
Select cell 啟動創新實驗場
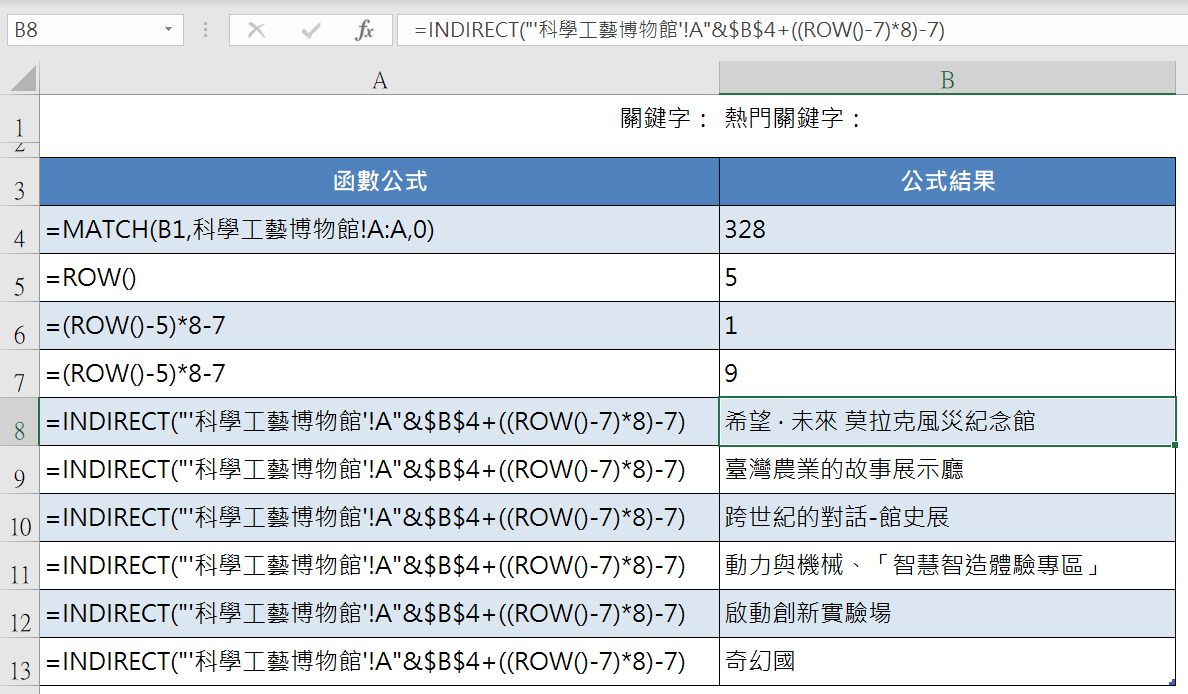point(947,614)
